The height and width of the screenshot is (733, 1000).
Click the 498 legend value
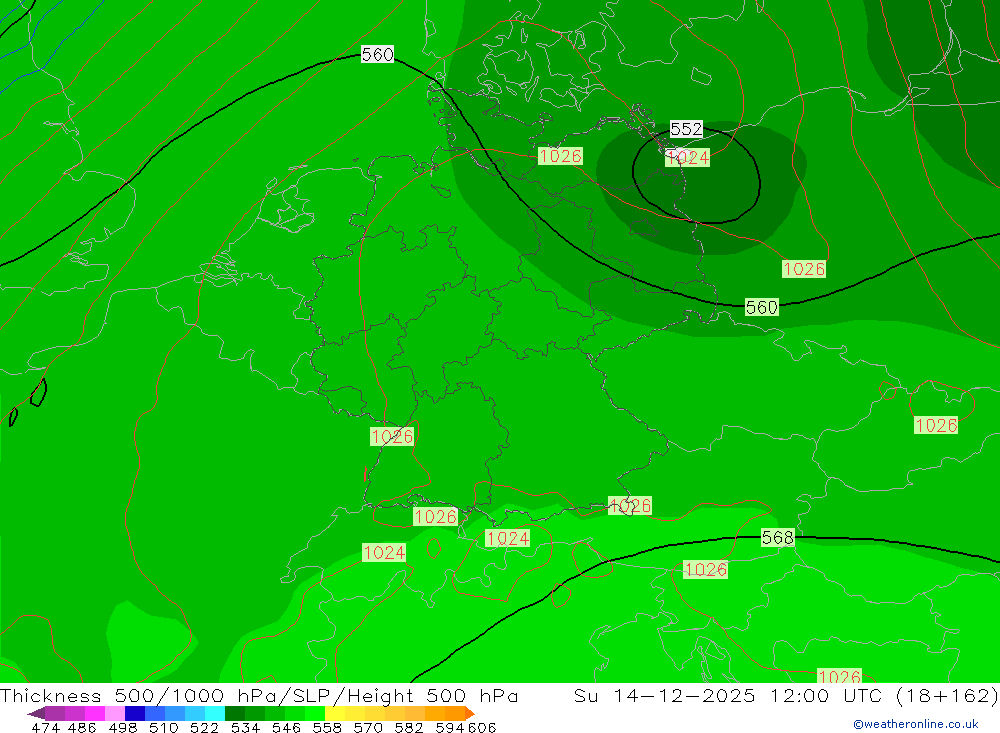pos(123,728)
